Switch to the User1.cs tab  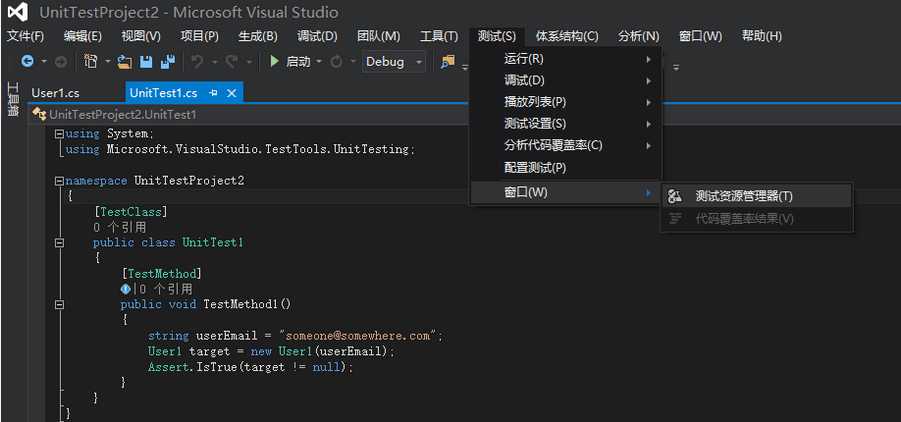[x=56, y=93]
